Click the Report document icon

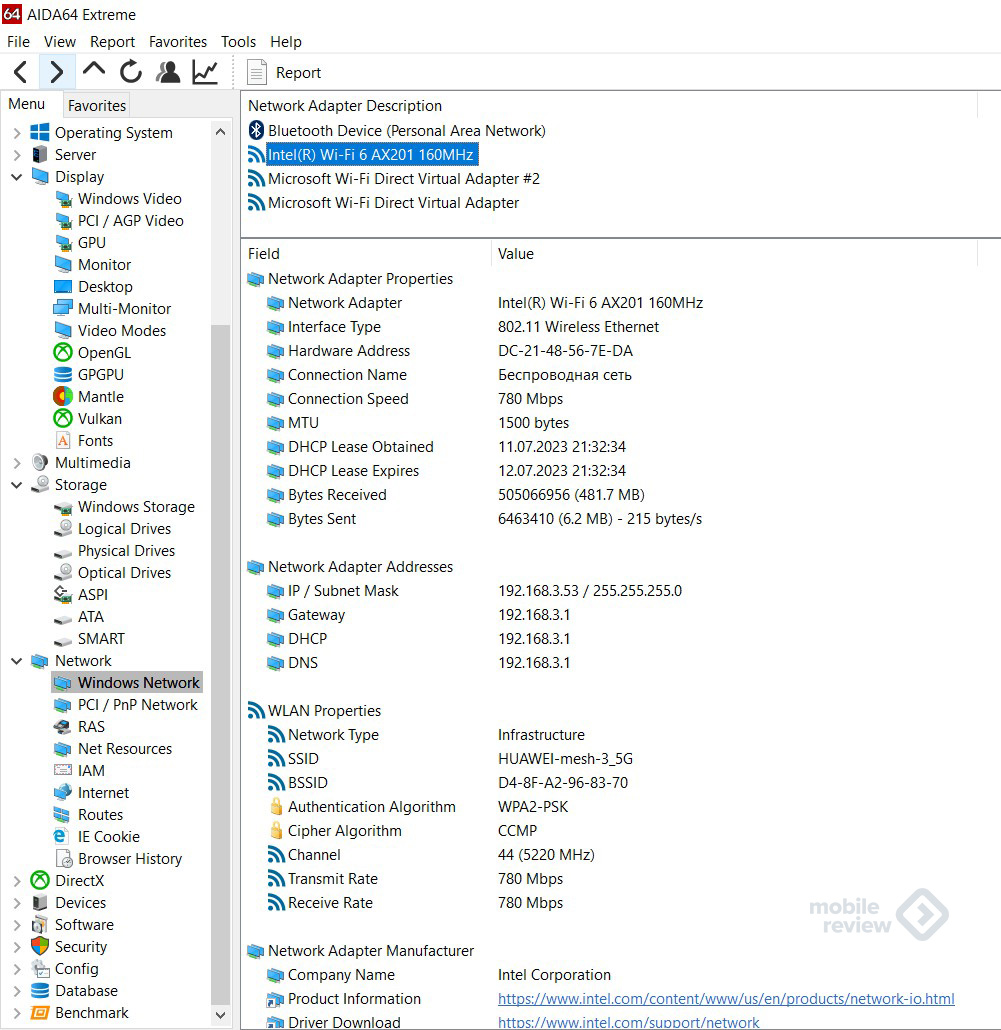click(x=257, y=72)
